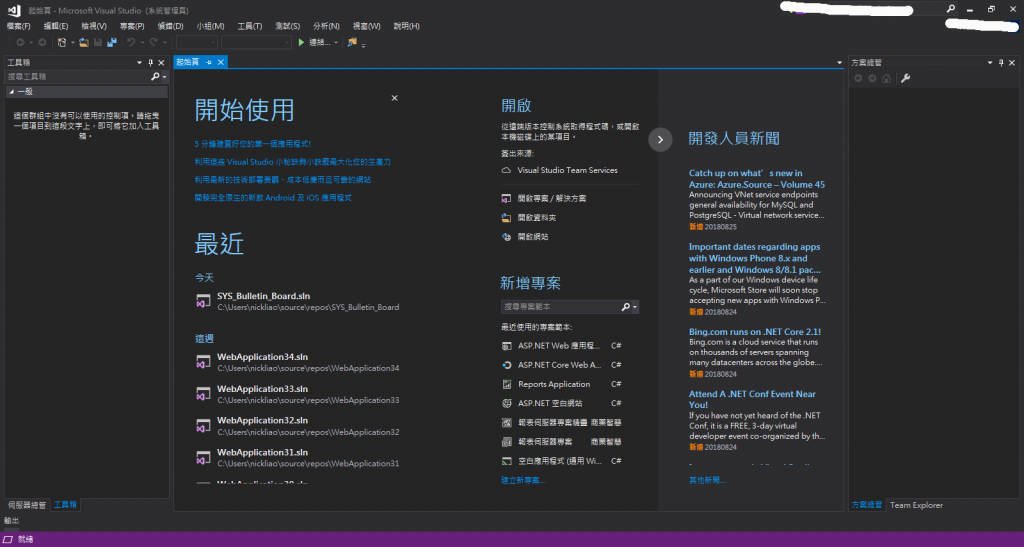
Task: Click the round arrow button beside news pane
Action: (x=660, y=140)
